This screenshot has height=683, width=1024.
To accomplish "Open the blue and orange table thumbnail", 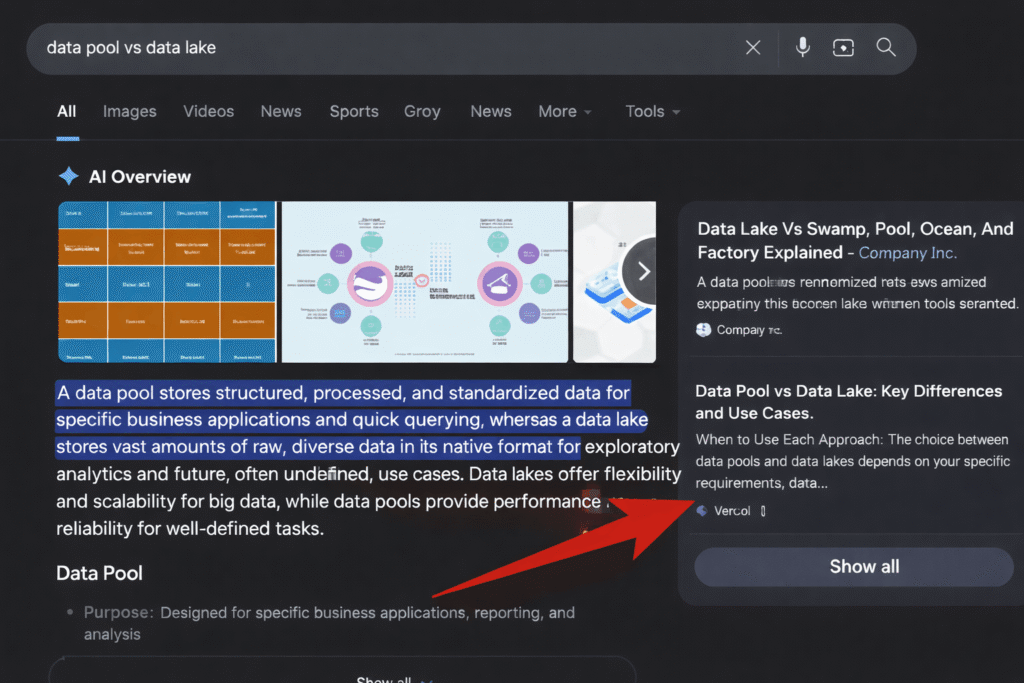I will (x=166, y=282).
